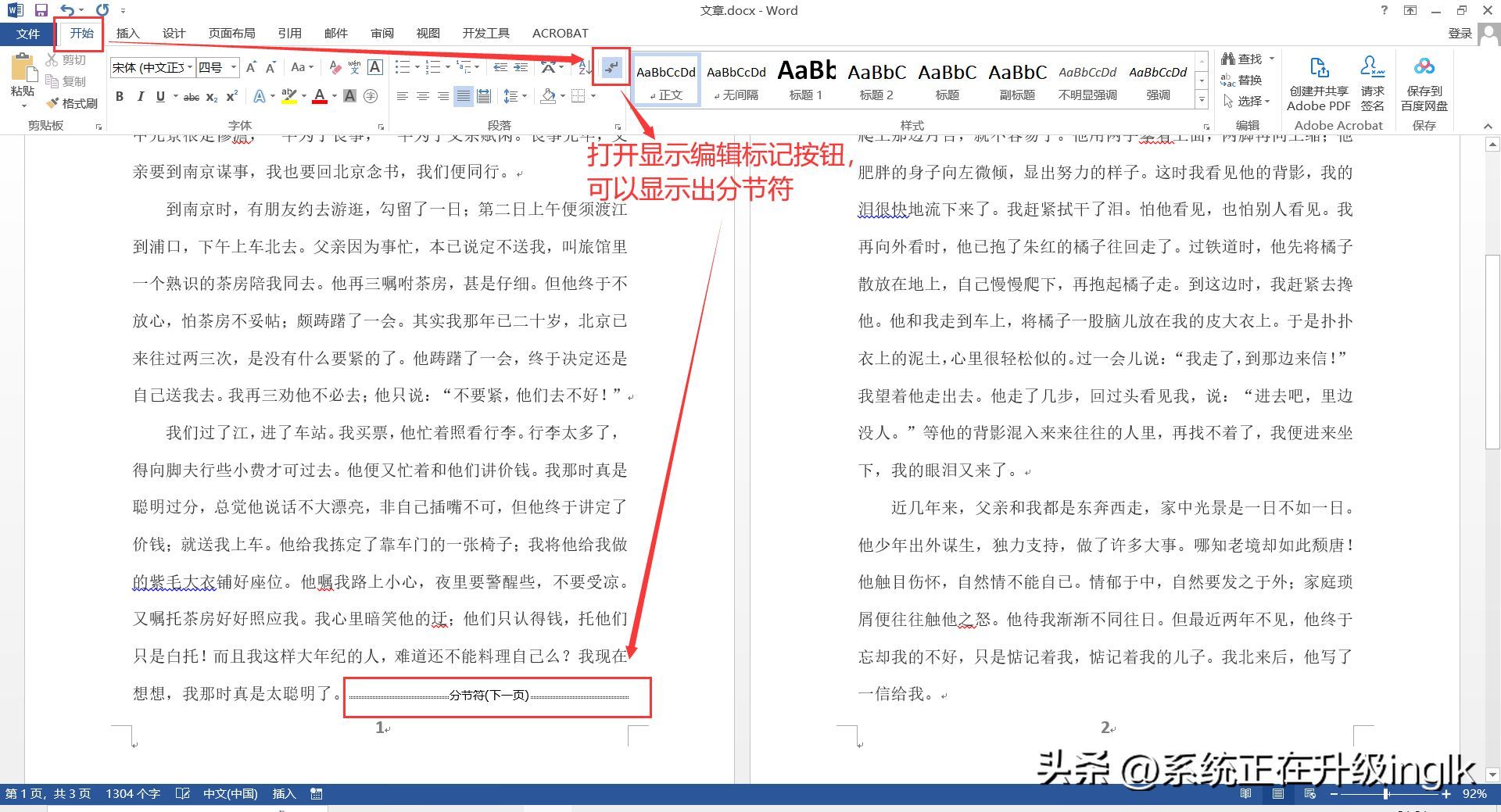Click the Login (登录) link

pyautogui.click(x=1460, y=34)
